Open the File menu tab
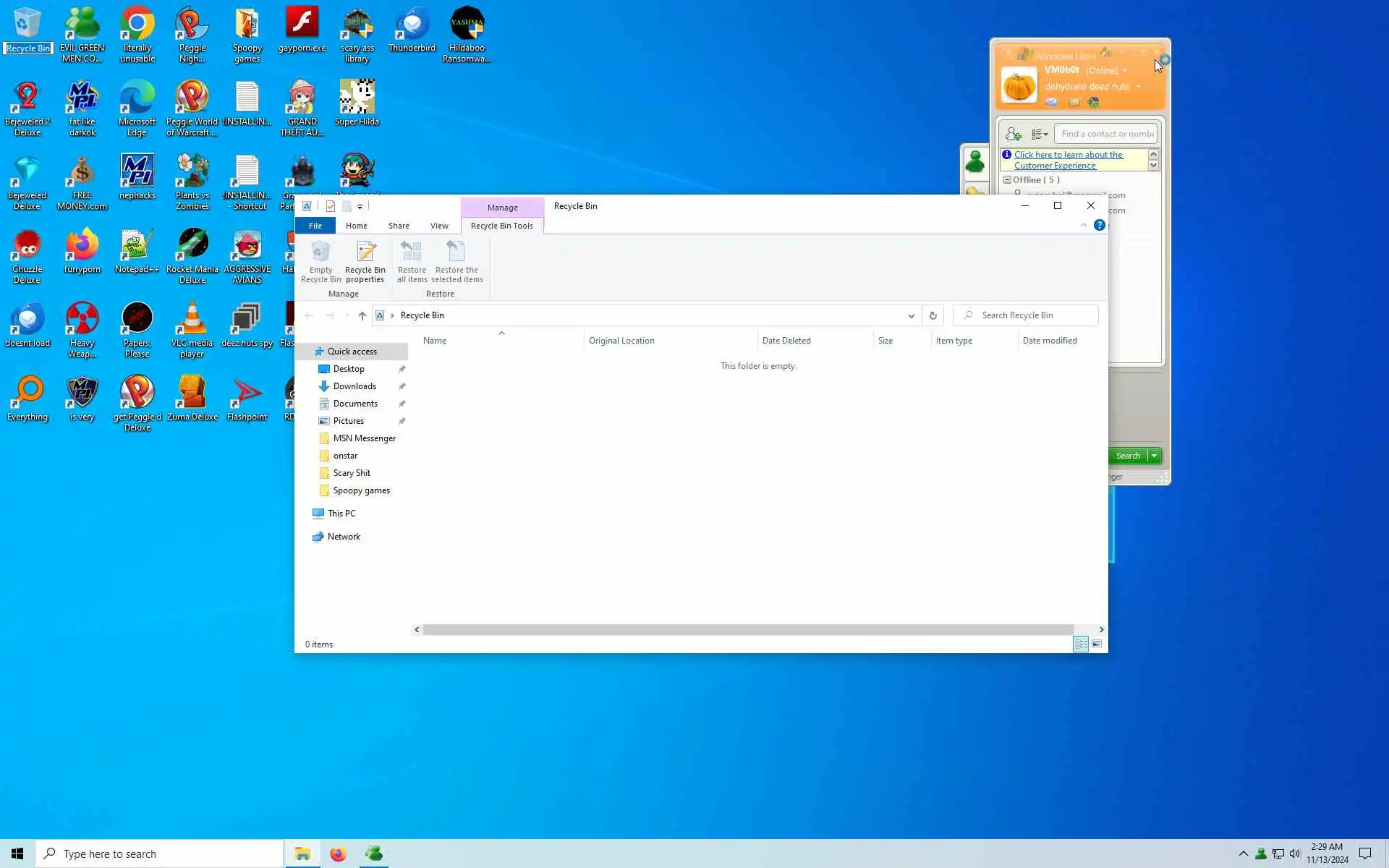Viewport: 1389px width, 868px height. [315, 226]
